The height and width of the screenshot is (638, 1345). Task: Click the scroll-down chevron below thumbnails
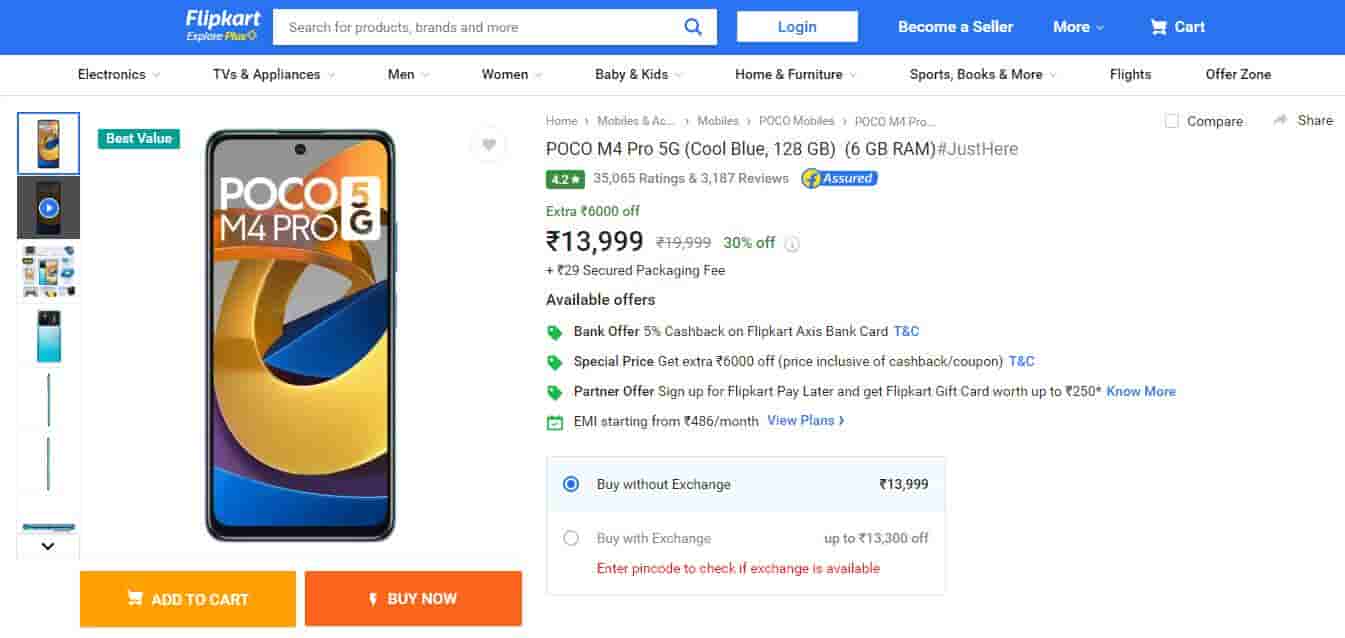point(46,545)
